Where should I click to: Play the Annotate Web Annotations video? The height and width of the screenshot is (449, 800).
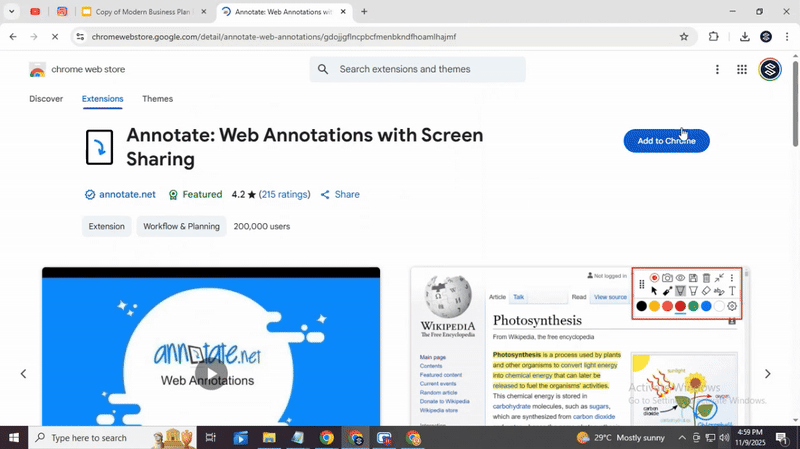click(211, 374)
